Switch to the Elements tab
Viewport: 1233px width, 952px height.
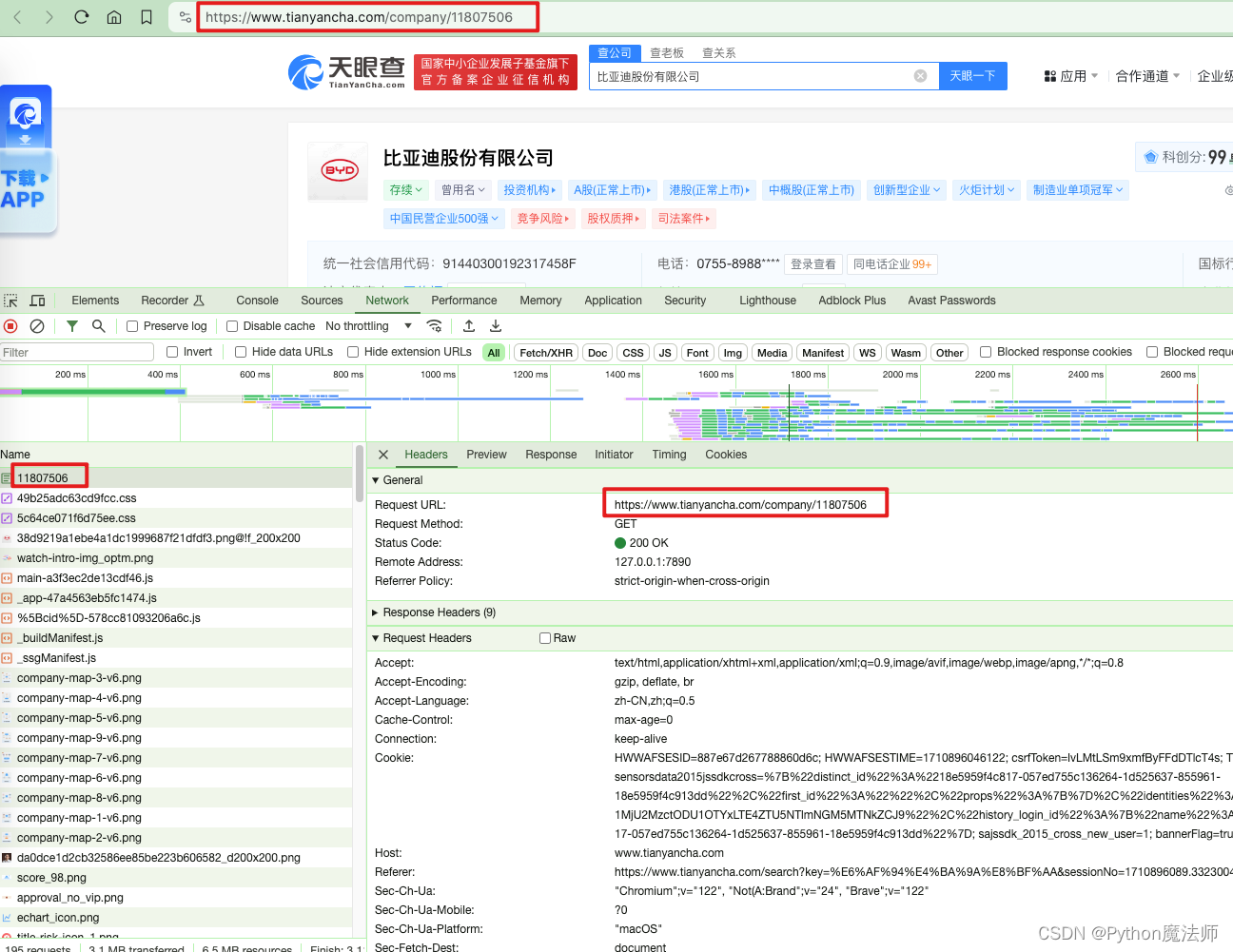click(95, 301)
